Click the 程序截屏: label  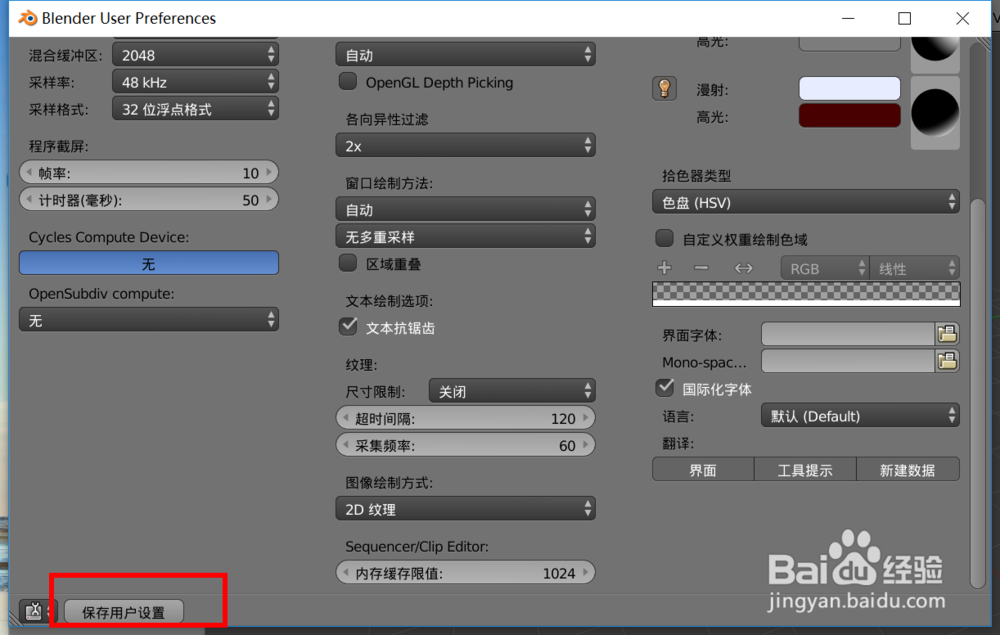coord(59,146)
